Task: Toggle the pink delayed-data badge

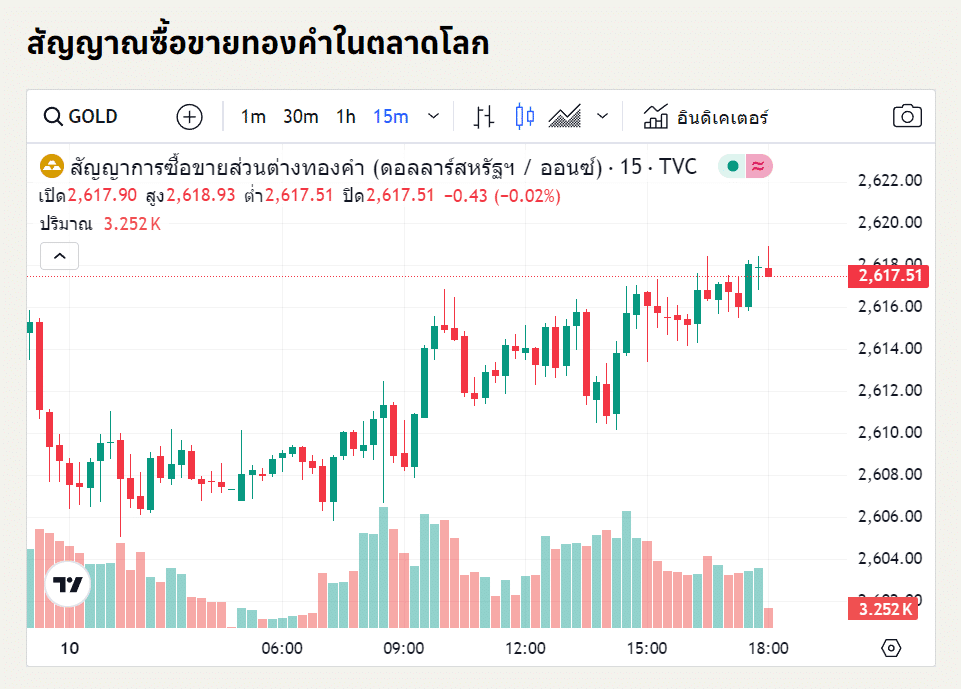Action: (756, 167)
